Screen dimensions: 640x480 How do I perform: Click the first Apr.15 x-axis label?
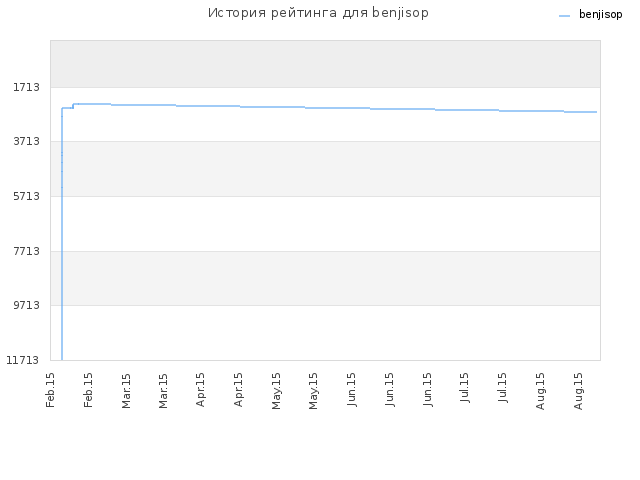(200, 389)
